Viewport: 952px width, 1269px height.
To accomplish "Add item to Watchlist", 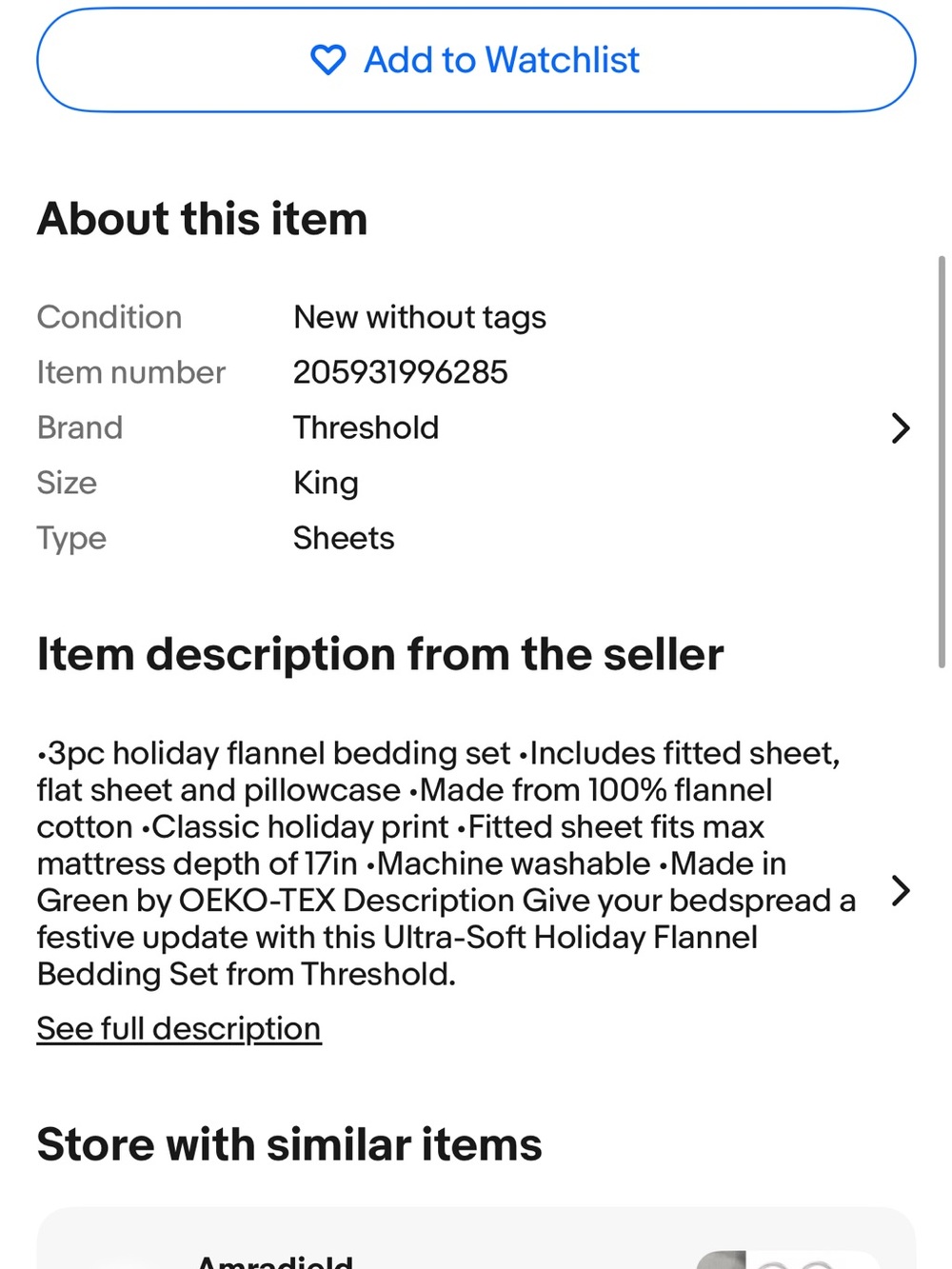I will pyautogui.click(x=476, y=60).
